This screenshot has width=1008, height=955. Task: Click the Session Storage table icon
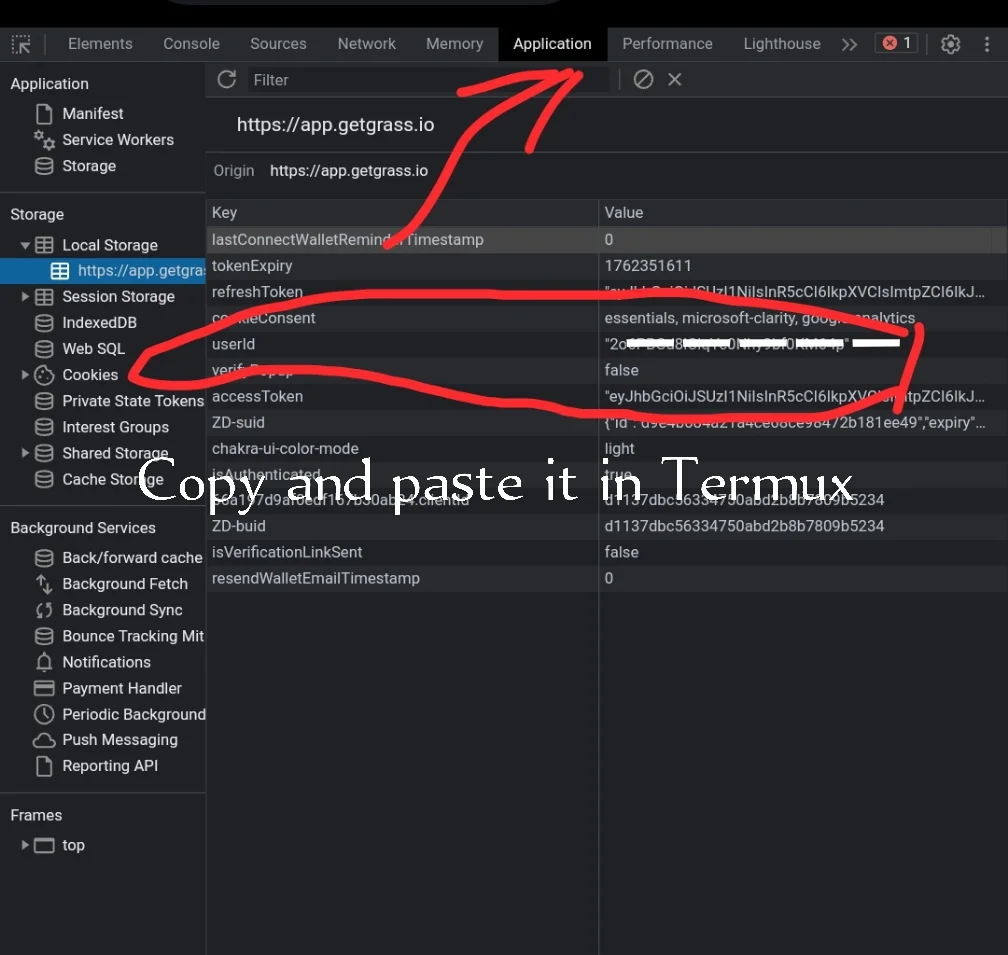click(44, 296)
